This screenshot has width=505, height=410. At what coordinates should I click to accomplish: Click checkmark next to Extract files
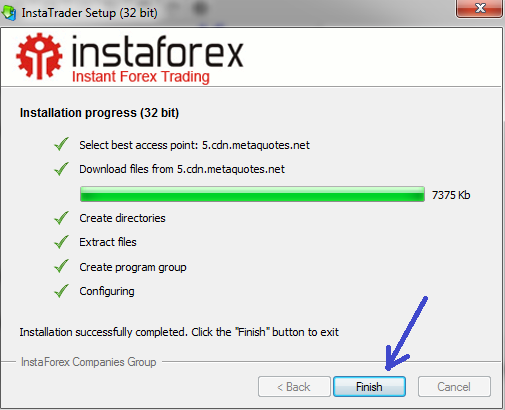click(61, 242)
